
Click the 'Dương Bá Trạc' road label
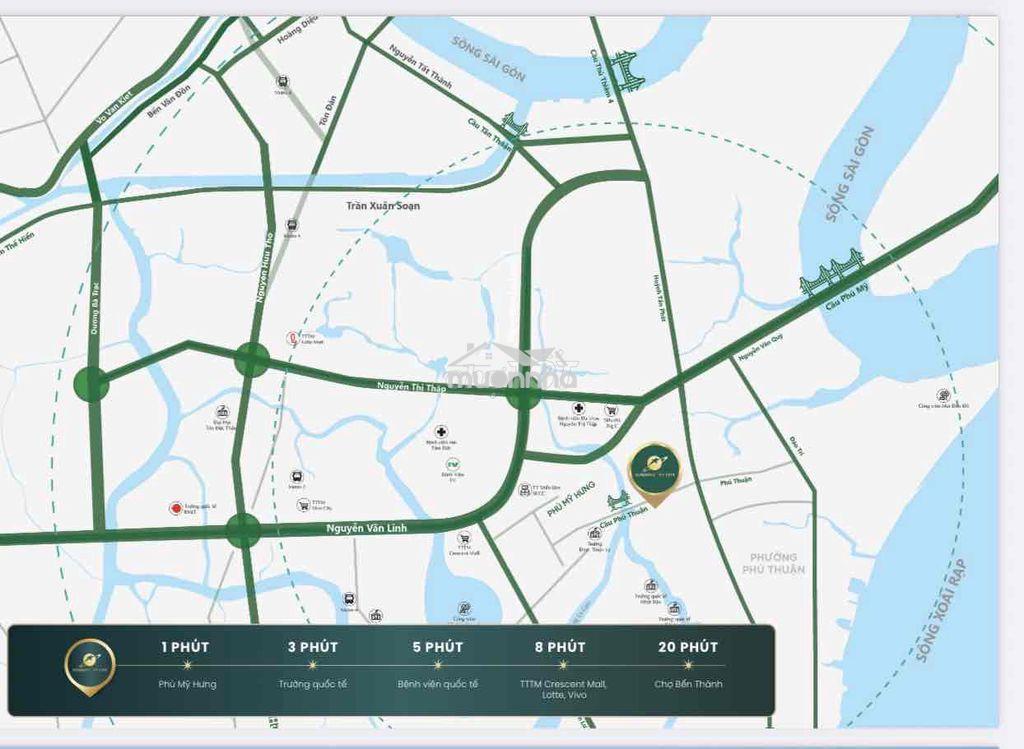95,309
